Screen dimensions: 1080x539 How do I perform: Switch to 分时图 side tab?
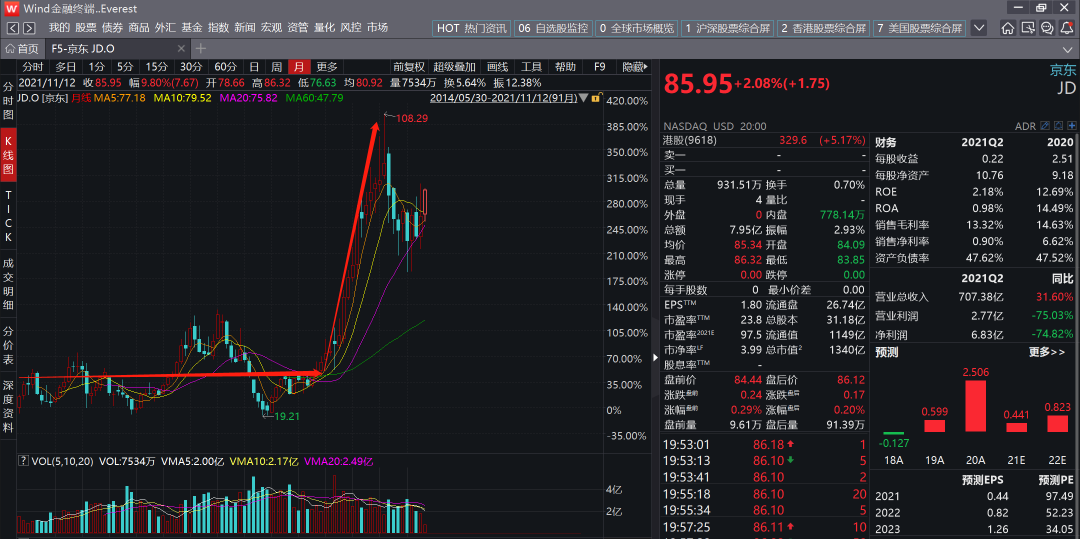click(8, 102)
